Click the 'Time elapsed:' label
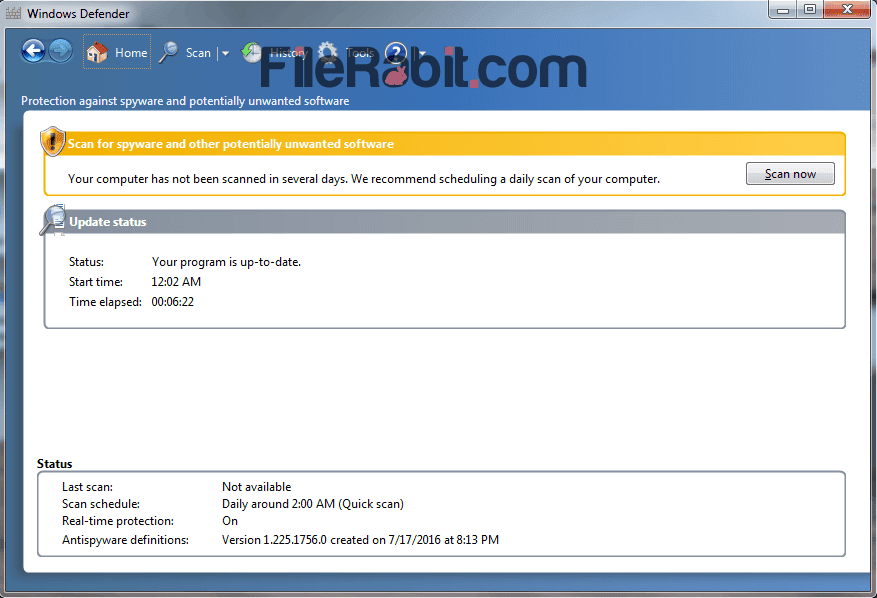This screenshot has width=877, height=598. point(105,302)
